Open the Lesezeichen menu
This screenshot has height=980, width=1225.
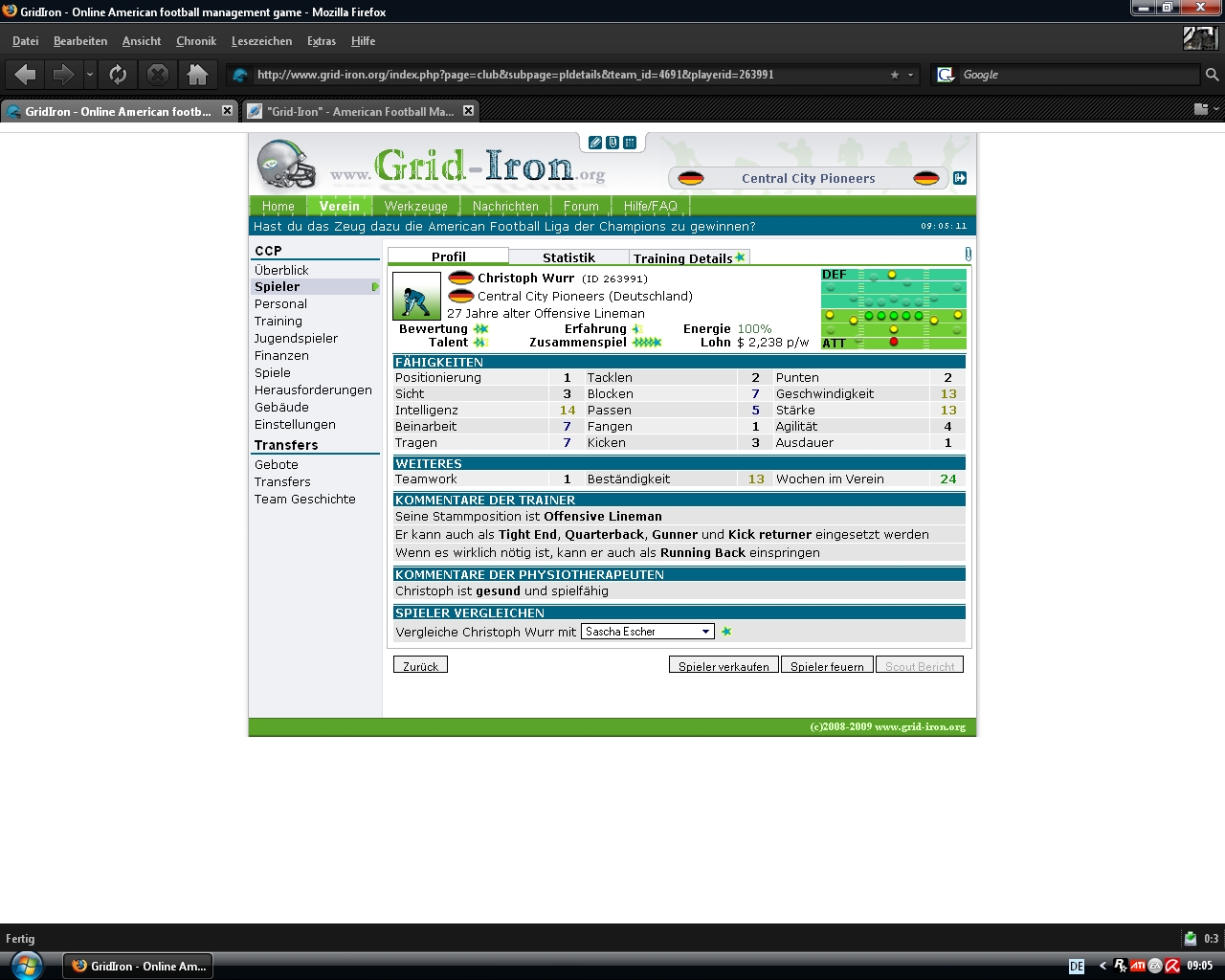[x=261, y=41]
